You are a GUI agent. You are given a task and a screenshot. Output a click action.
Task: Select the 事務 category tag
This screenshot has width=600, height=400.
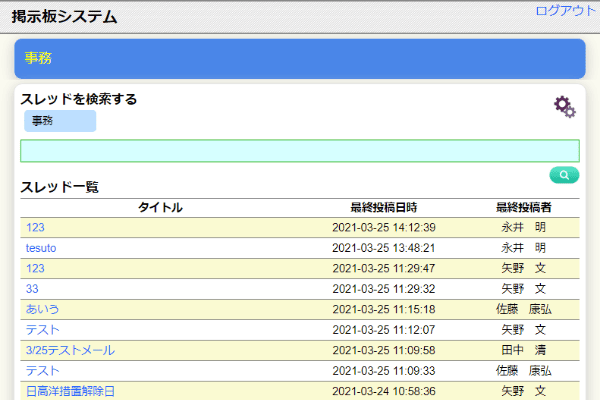pos(60,121)
